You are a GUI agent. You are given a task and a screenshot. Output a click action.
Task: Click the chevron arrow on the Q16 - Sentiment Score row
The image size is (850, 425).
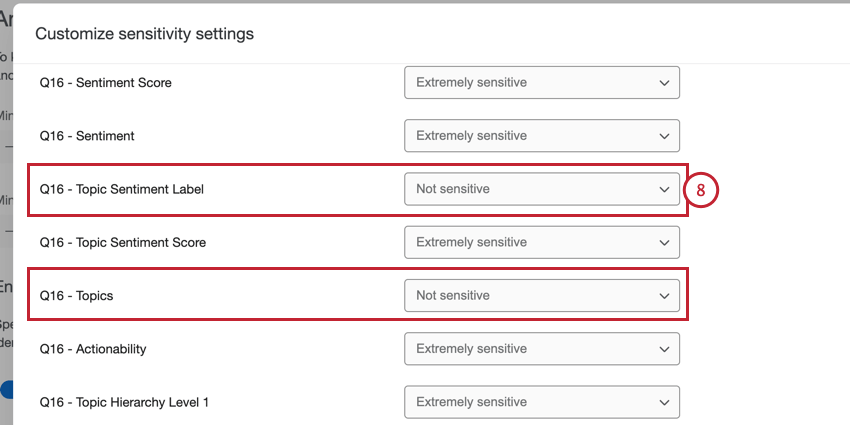tap(664, 83)
